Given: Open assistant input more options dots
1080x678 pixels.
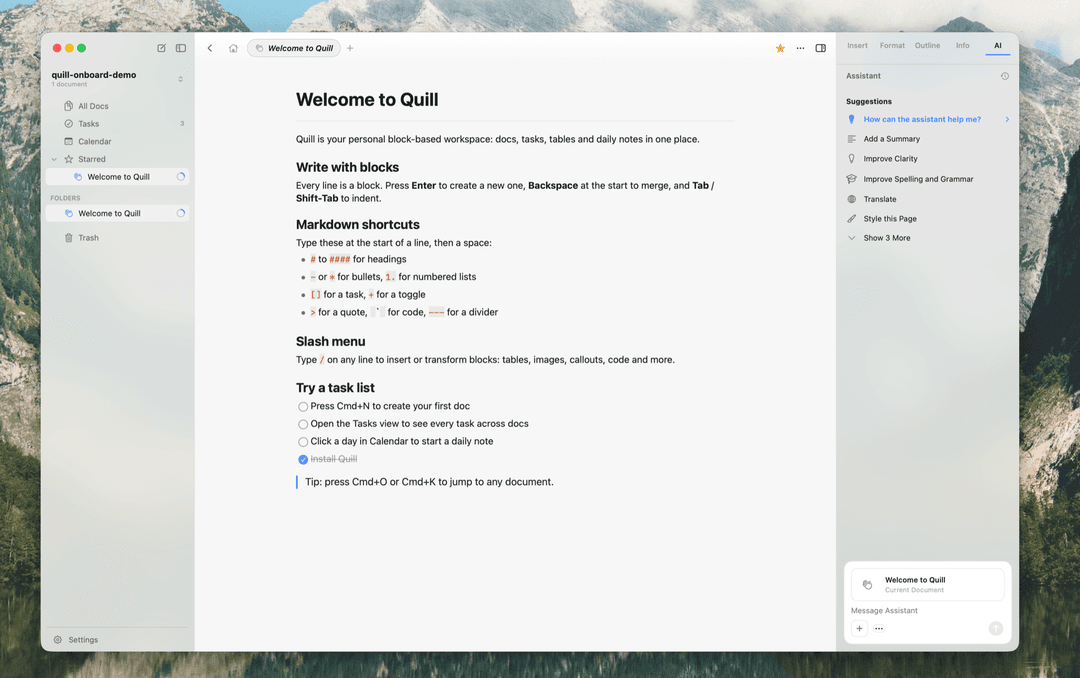Looking at the screenshot, I should click(879, 628).
